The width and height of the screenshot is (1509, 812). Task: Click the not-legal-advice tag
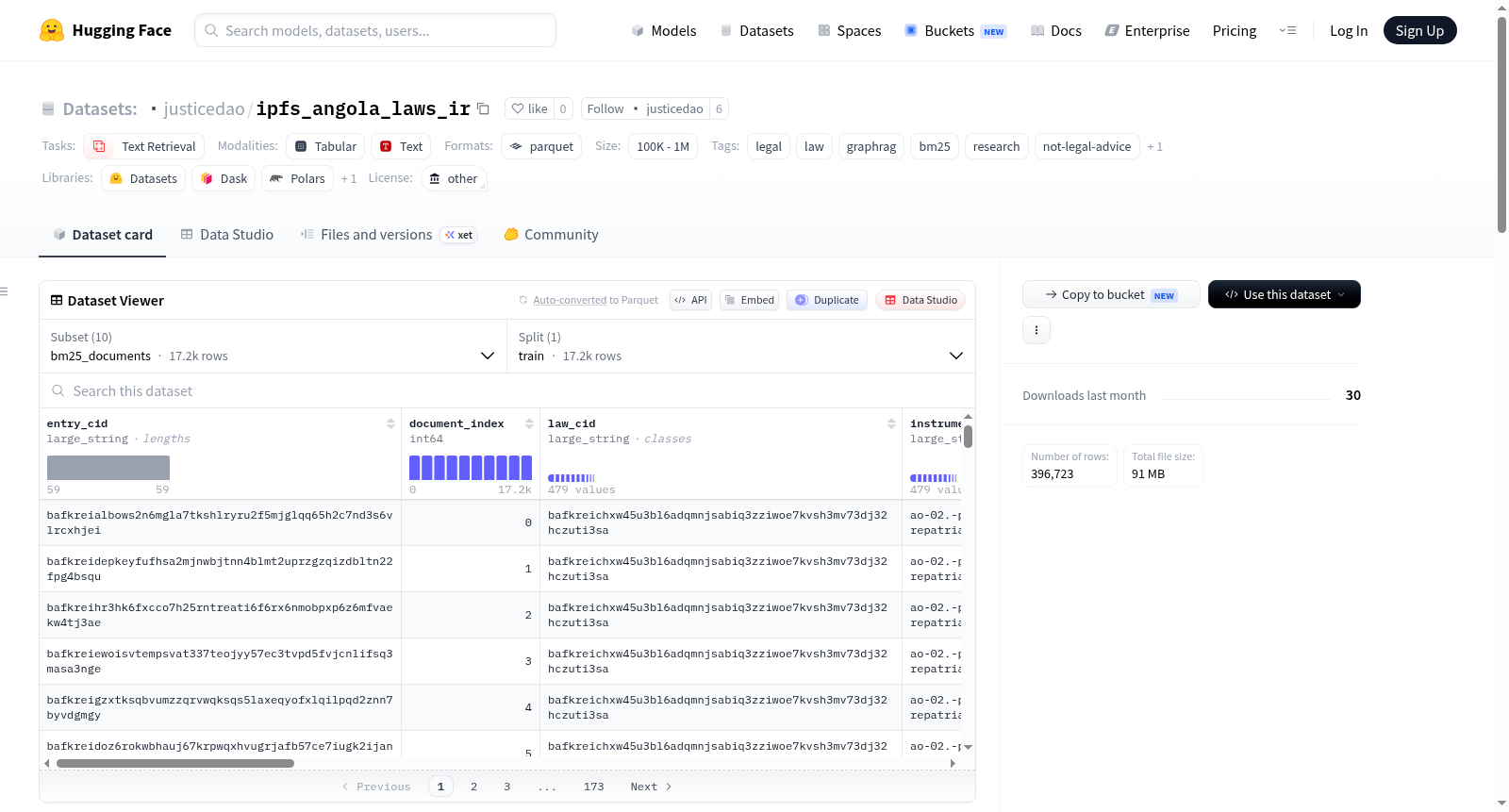point(1086,146)
